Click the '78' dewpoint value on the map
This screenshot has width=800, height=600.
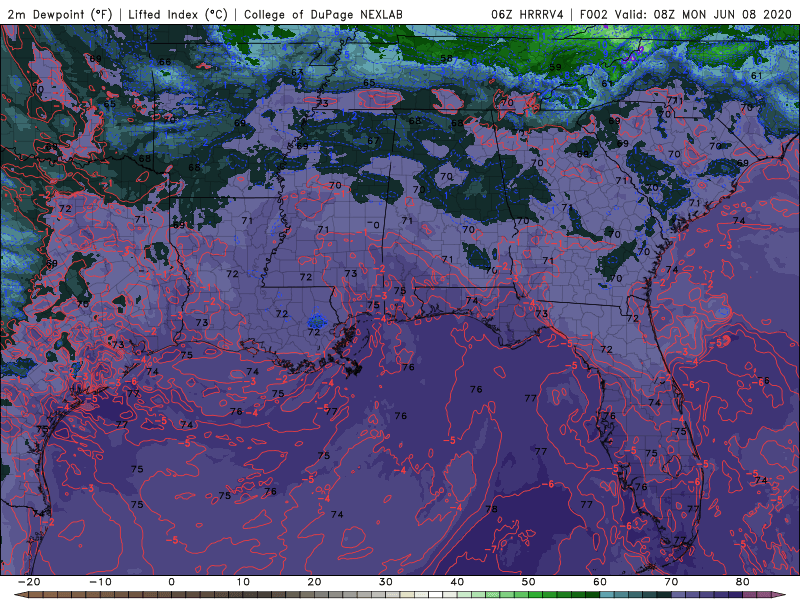point(491,509)
